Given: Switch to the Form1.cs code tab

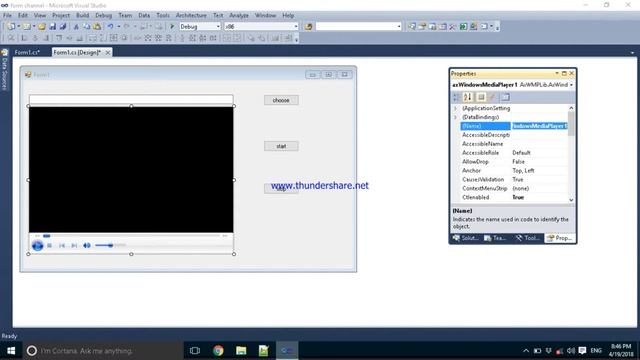Looking at the screenshot, I should click(x=27, y=52).
